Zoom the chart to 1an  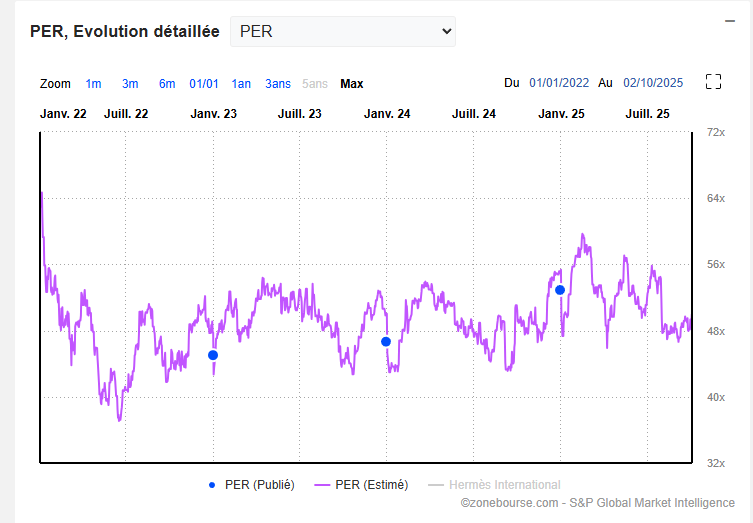[241, 84]
